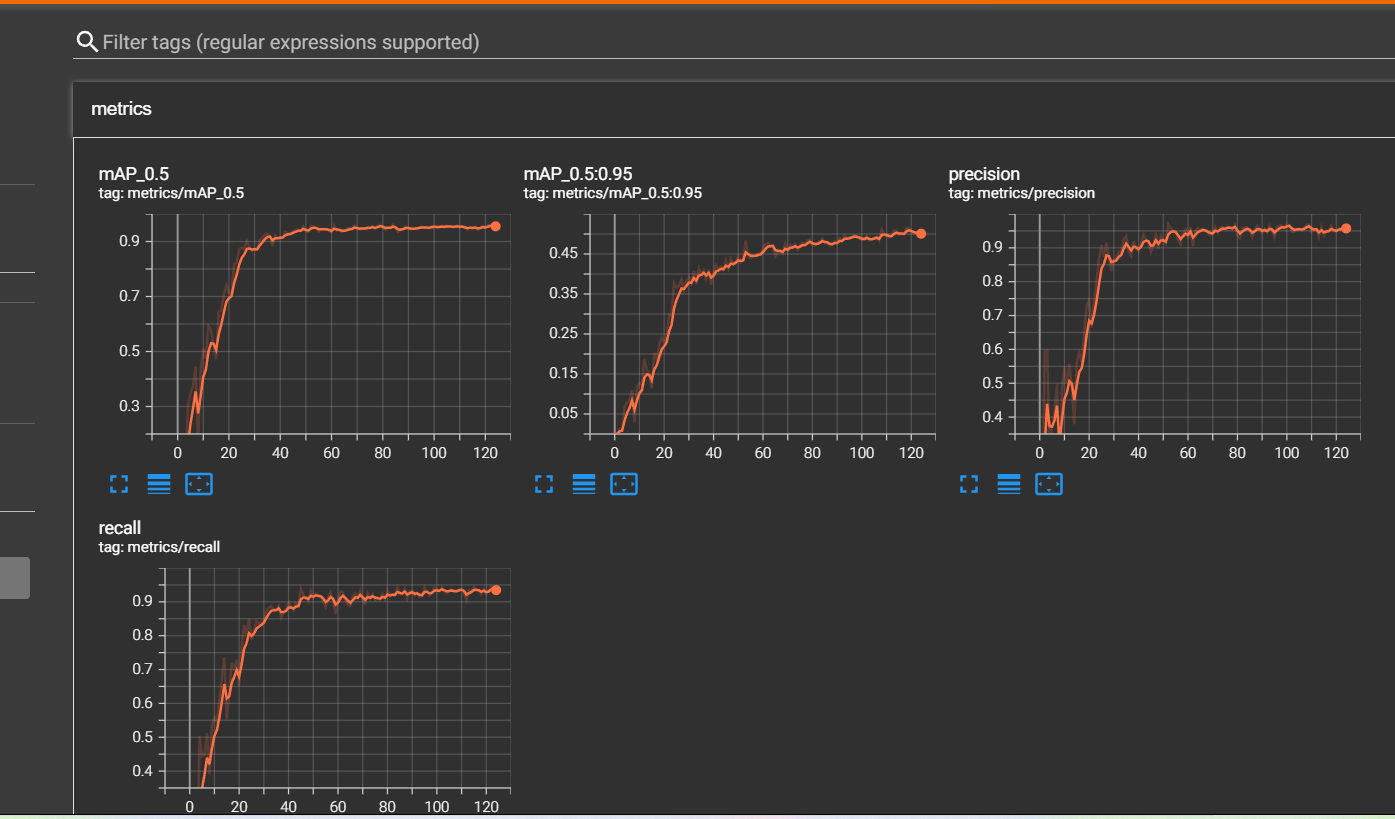Viewport: 1395px width, 819px height.
Task: Click the recall chart title
Action: (x=120, y=527)
